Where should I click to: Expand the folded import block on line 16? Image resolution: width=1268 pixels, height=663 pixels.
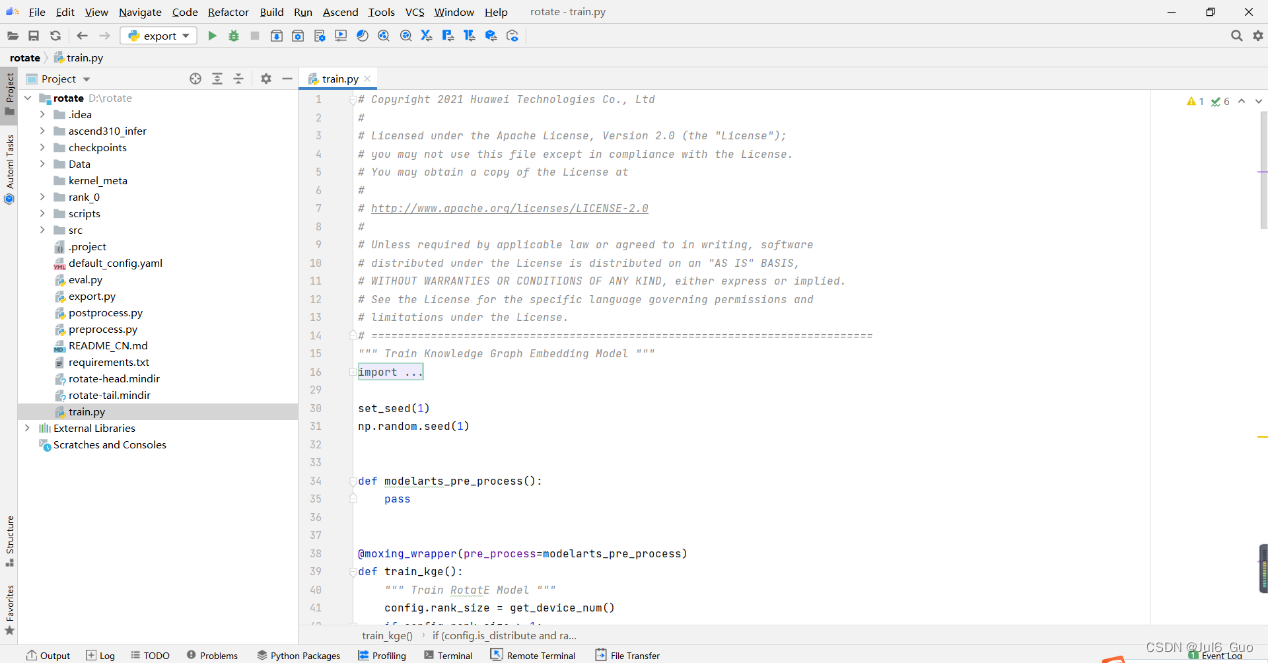tap(391, 372)
